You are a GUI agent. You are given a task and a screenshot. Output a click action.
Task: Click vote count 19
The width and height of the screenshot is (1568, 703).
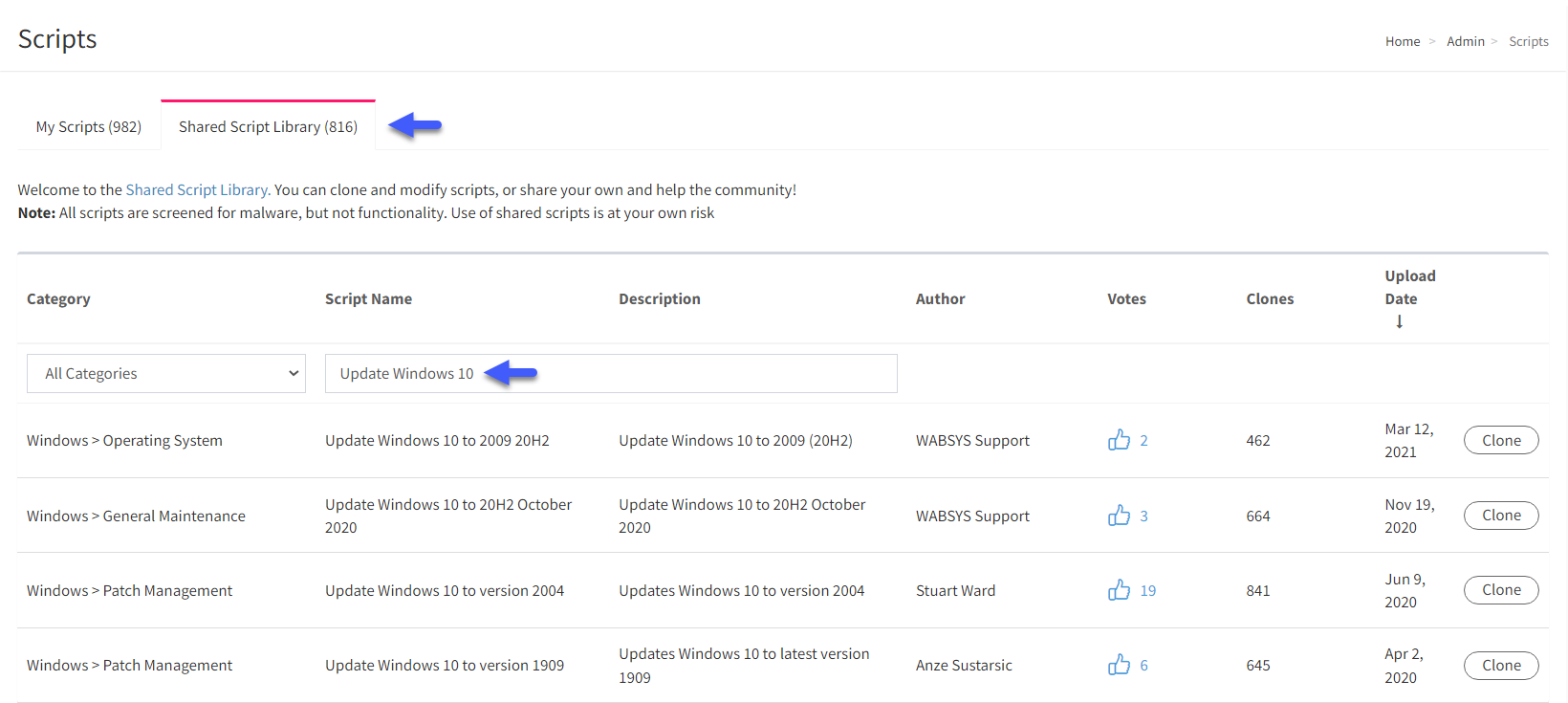(x=1147, y=590)
